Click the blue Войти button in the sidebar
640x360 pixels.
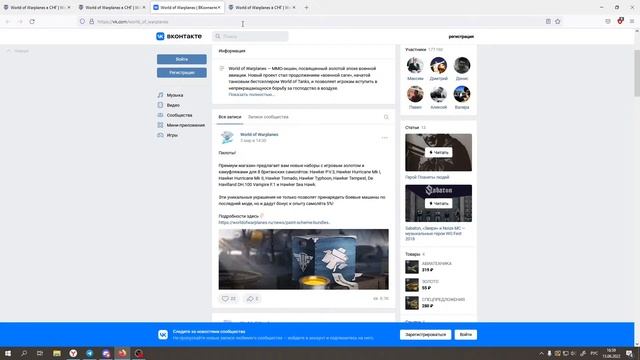[x=182, y=59]
